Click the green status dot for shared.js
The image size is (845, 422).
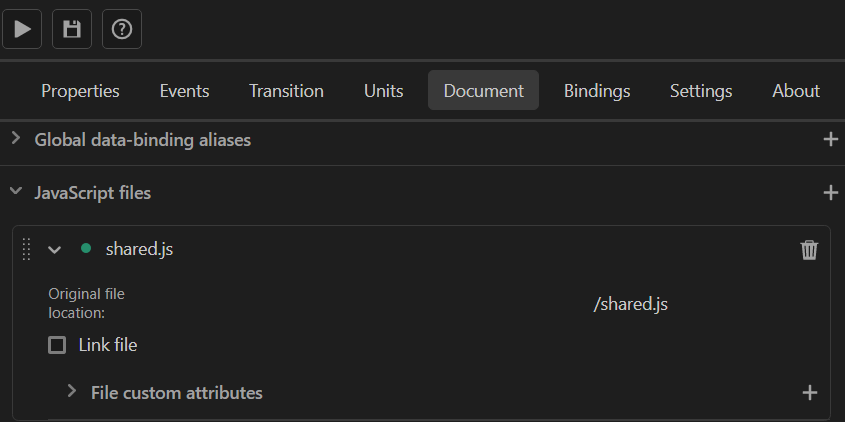pos(85,249)
